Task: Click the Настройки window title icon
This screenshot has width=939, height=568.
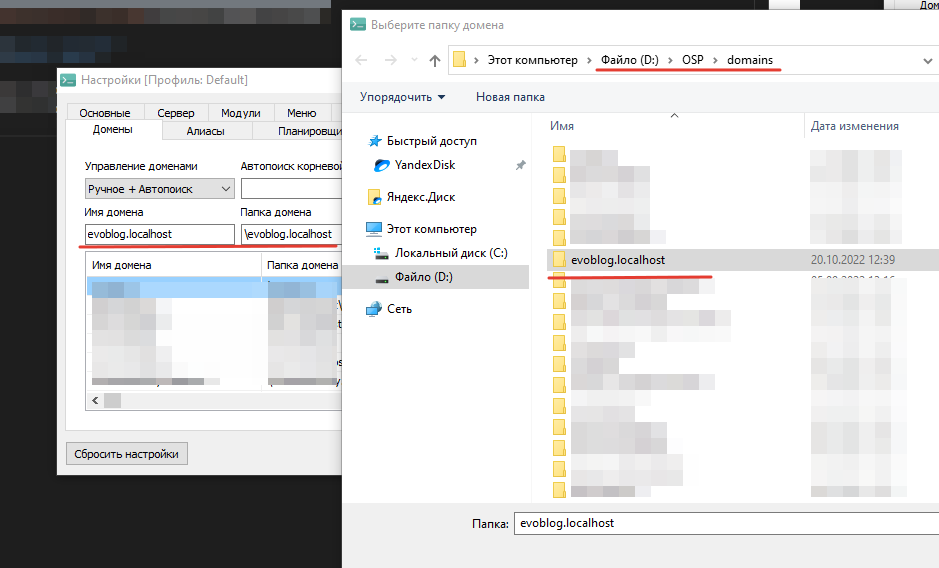Action: [x=68, y=80]
